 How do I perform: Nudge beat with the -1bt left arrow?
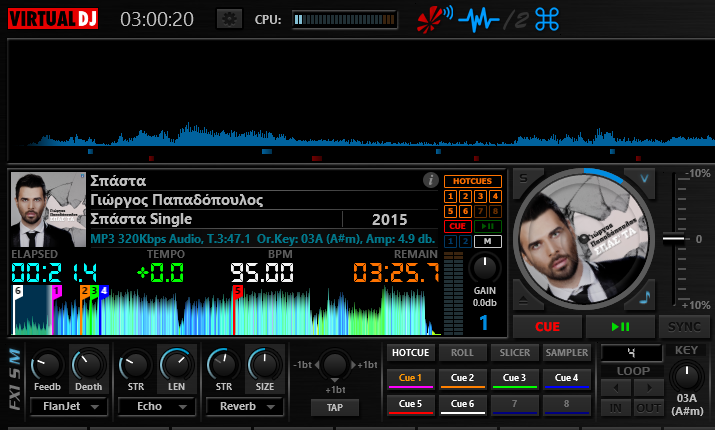click(x=317, y=365)
